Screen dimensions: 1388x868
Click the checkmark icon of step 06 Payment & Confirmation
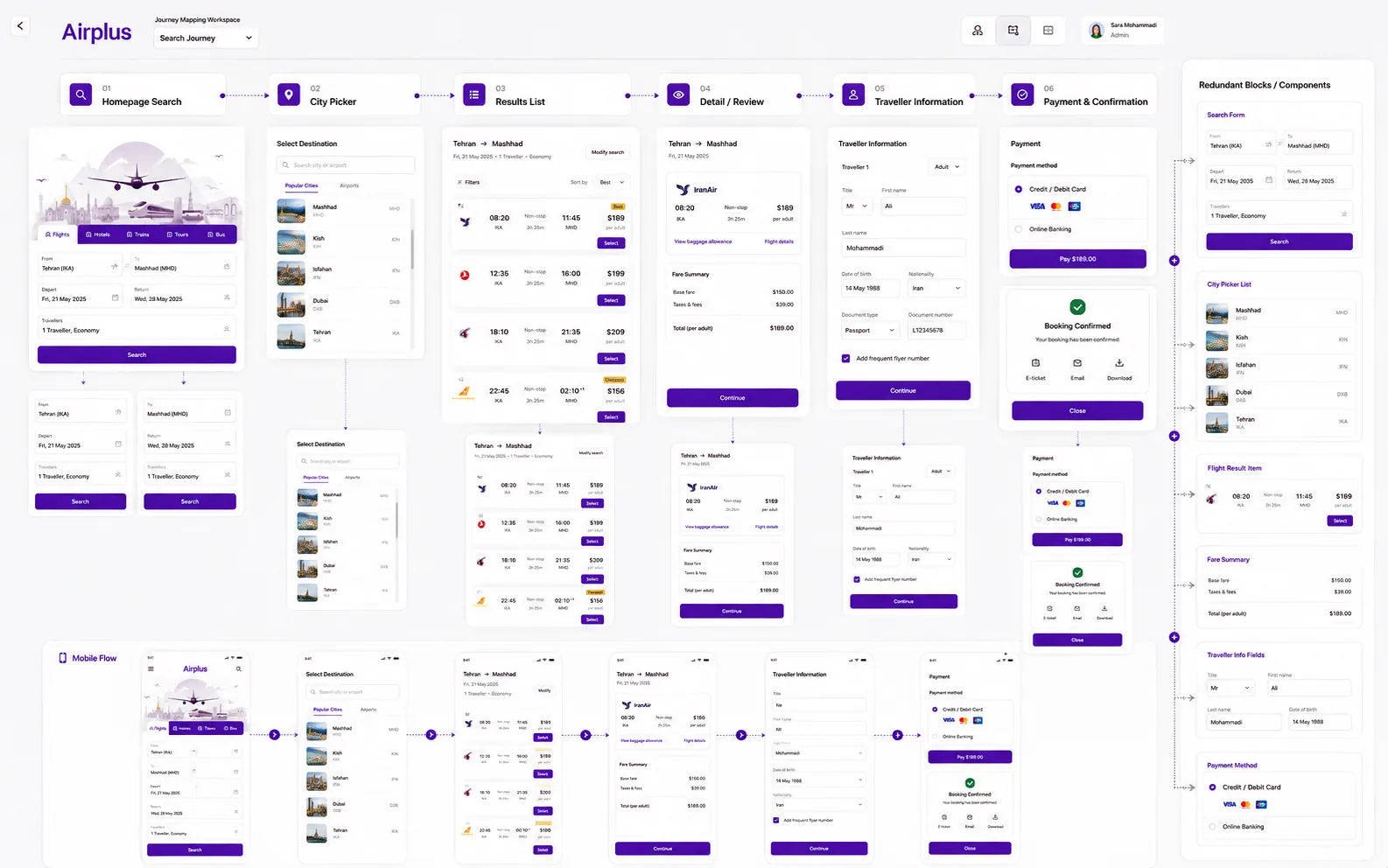click(1022, 94)
